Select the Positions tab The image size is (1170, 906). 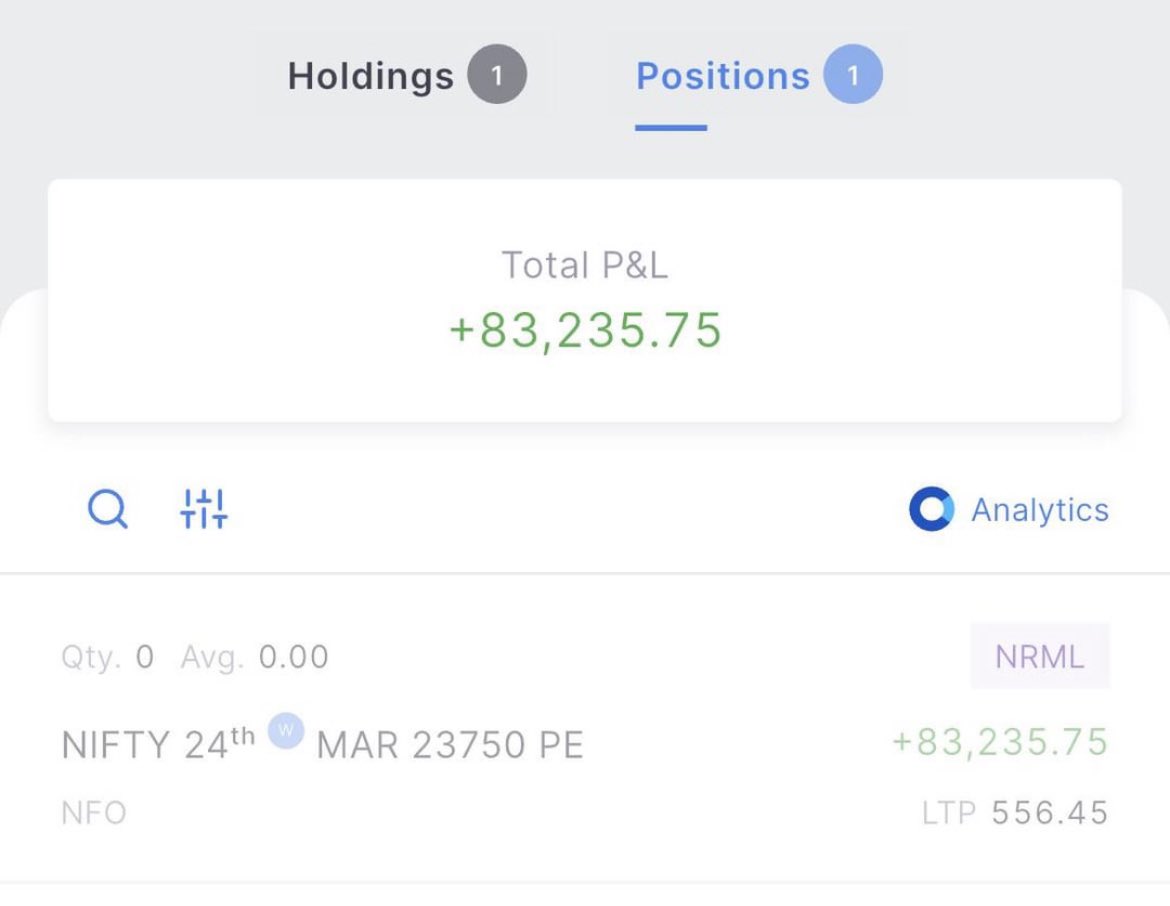point(759,75)
